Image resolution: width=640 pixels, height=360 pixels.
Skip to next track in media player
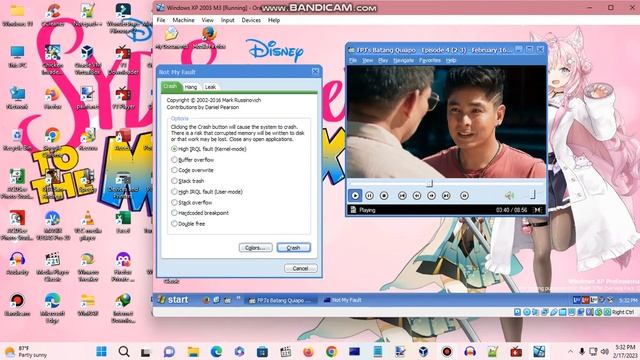pyautogui.click(x=446, y=196)
